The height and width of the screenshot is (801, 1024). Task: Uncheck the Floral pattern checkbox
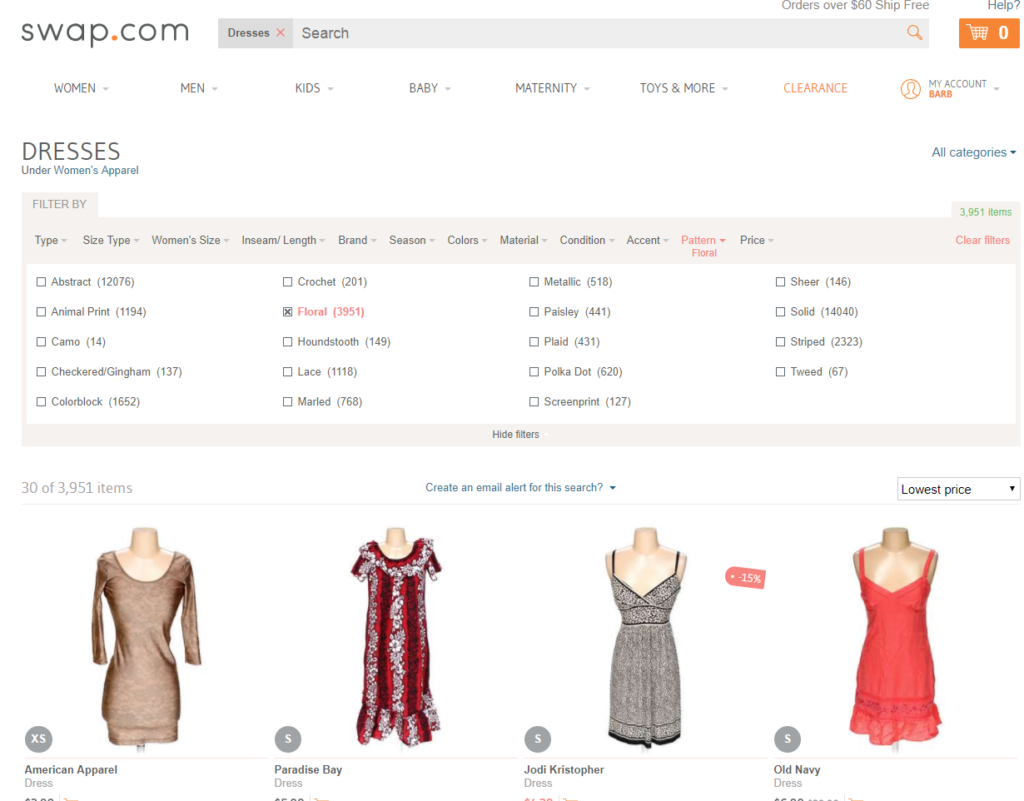(x=287, y=312)
